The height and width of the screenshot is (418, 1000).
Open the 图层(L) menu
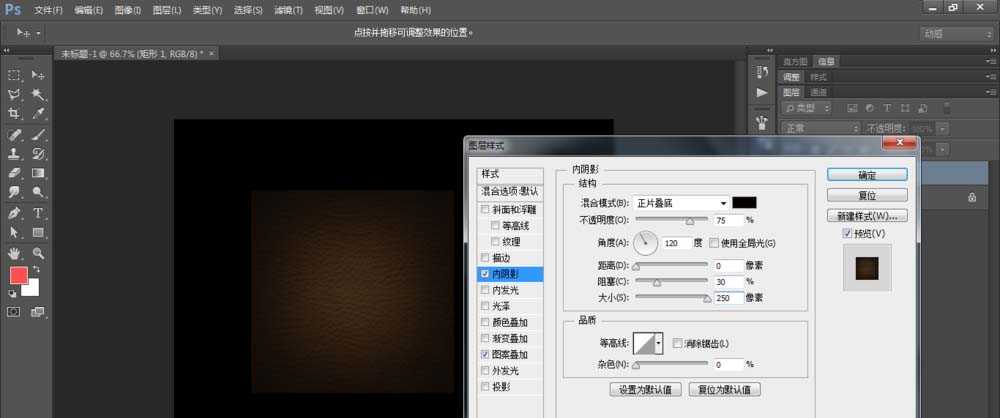pos(168,10)
